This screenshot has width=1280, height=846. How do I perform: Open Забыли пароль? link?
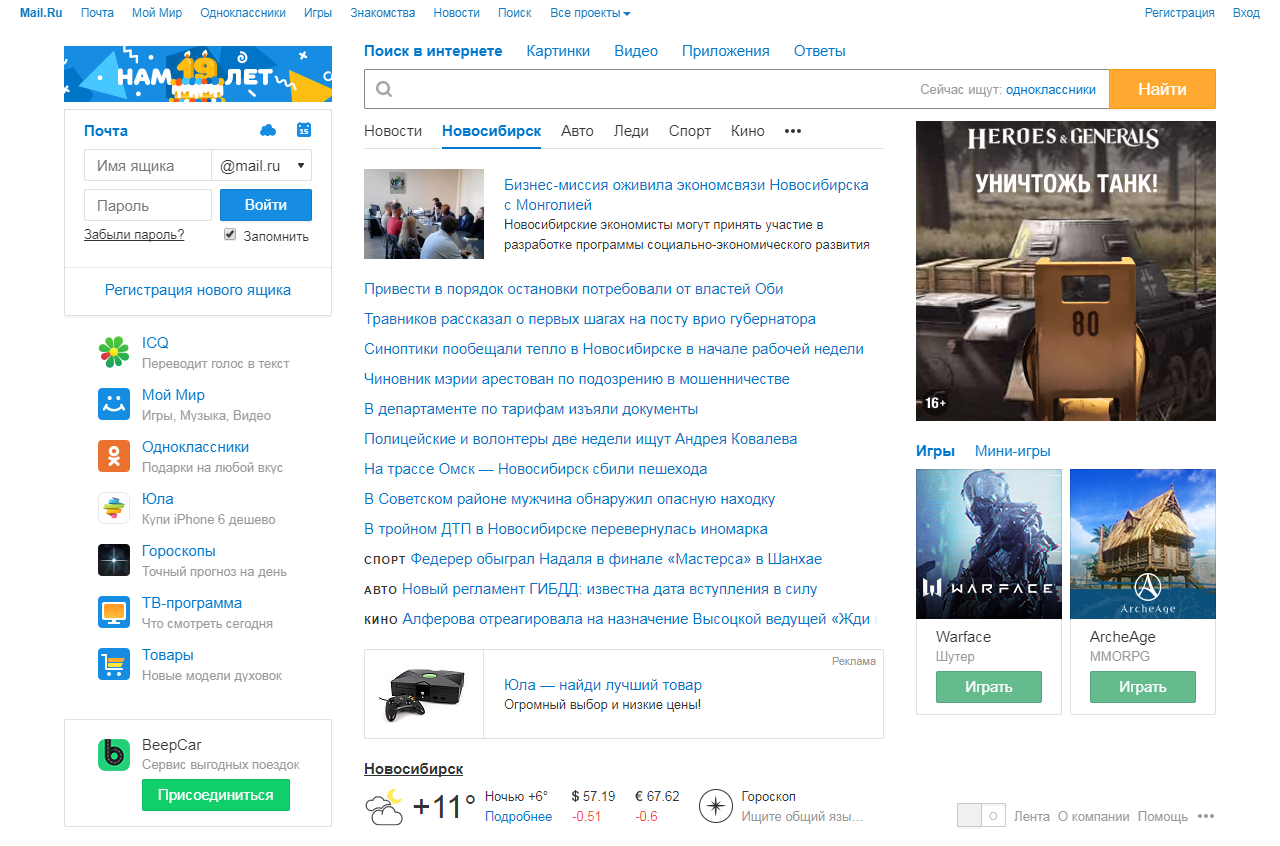pyautogui.click(x=134, y=235)
